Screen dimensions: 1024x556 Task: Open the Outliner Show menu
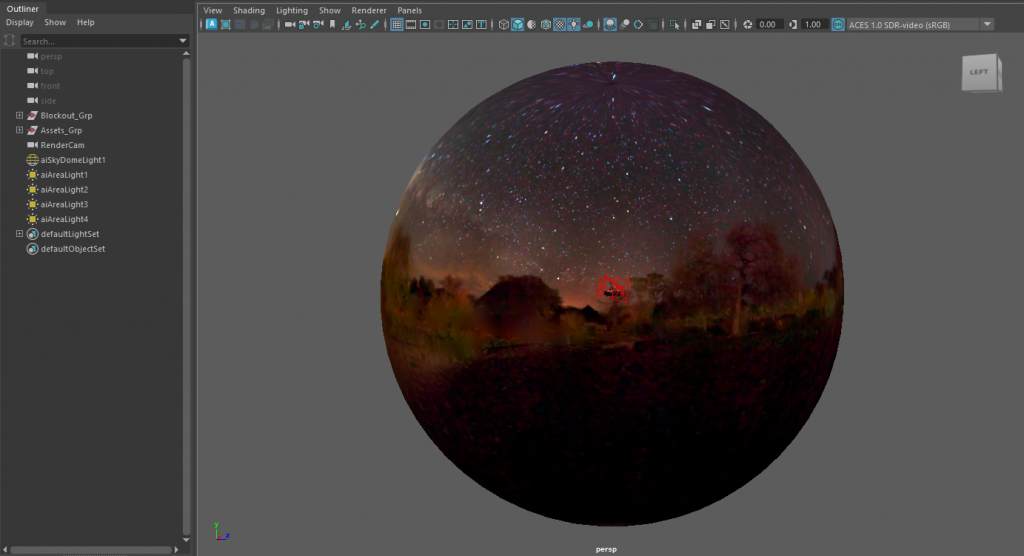pos(55,22)
